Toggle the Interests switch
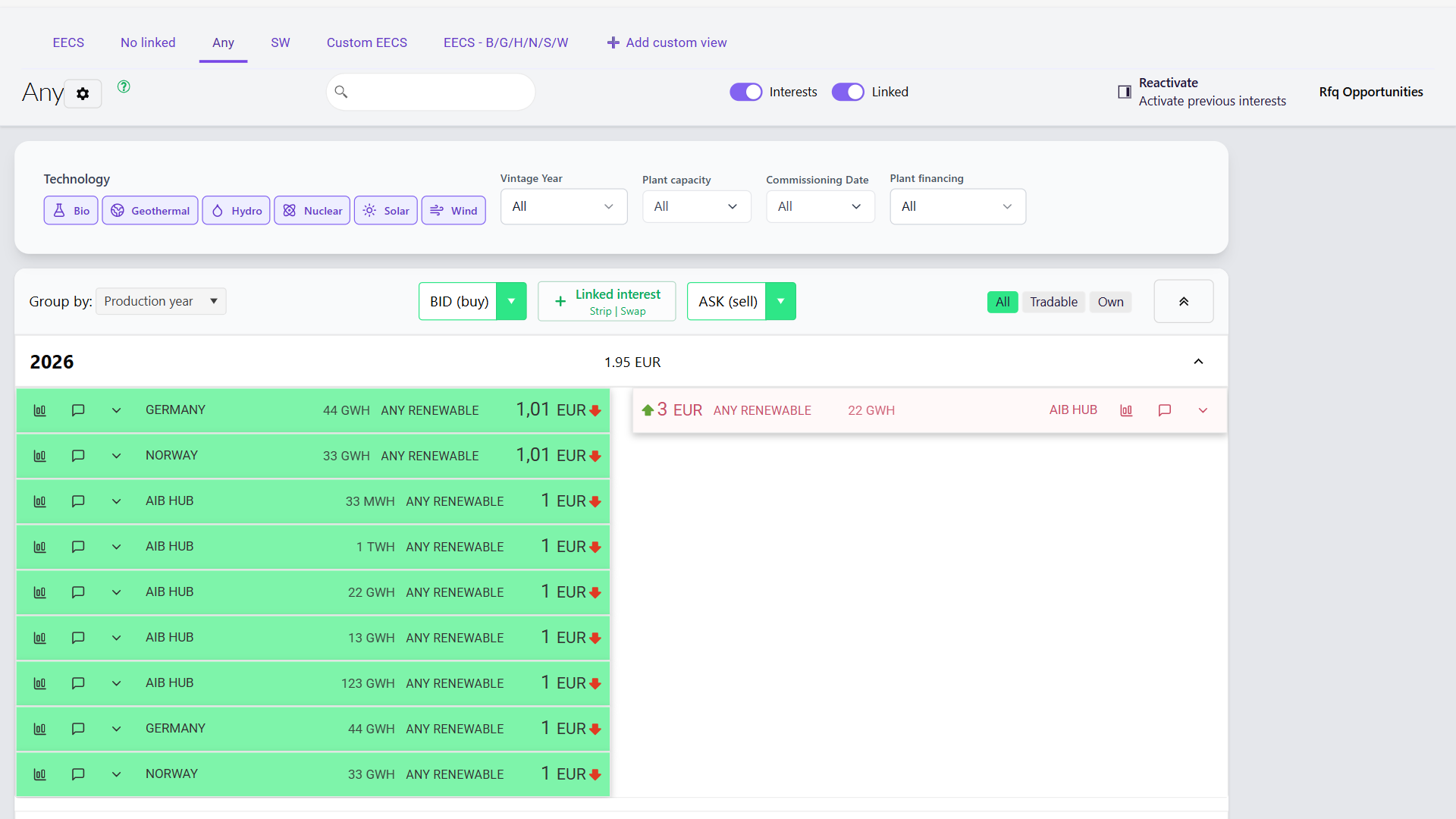The image size is (1456, 819). coord(745,92)
